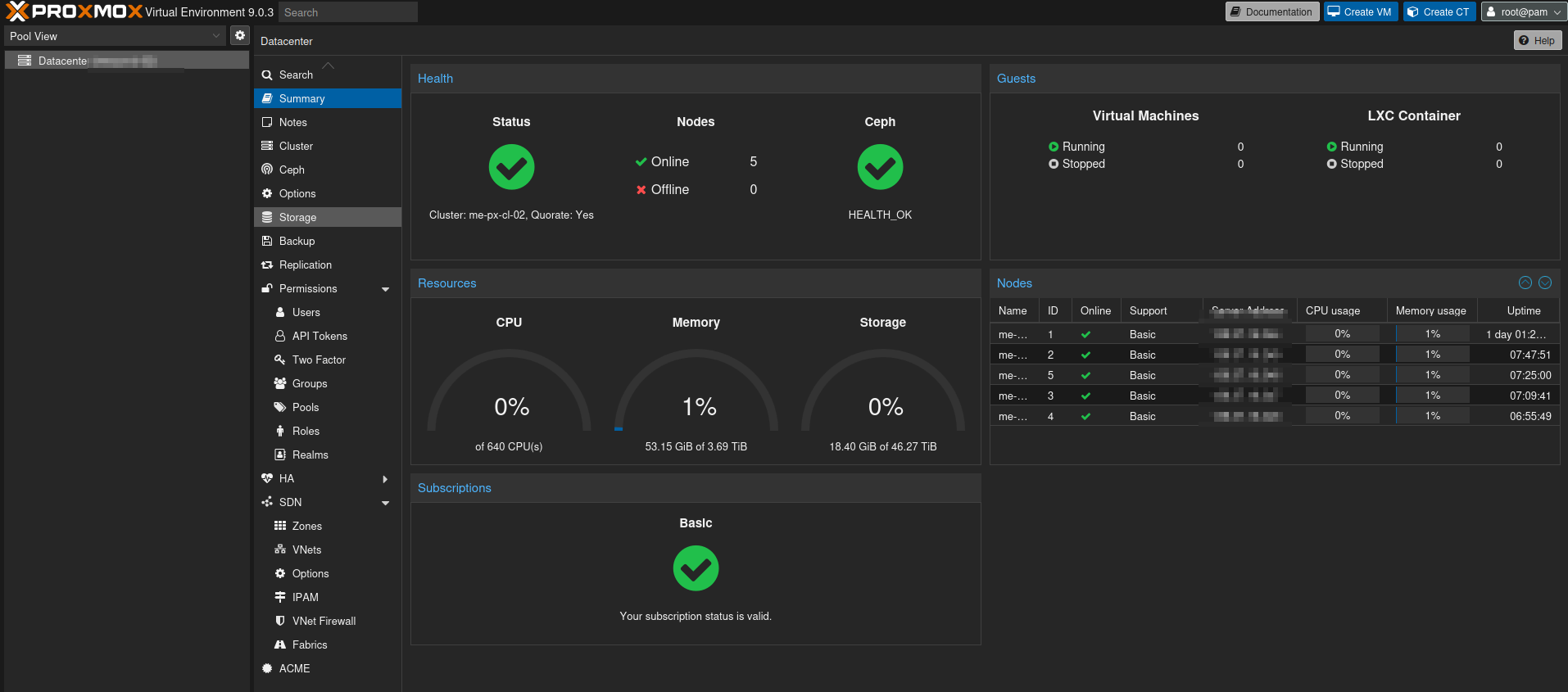Click the storage text 18.40 GiB of 46.27 TiB

883,446
